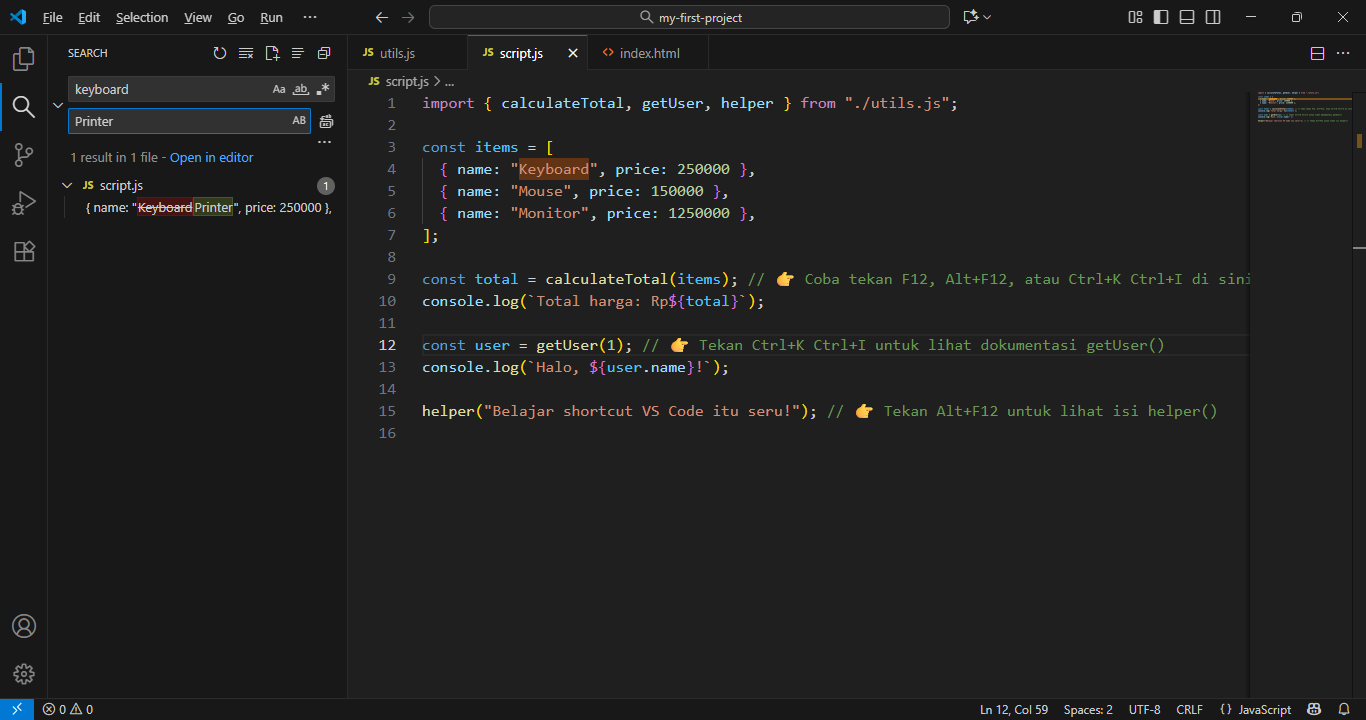Enable Match Case in the search box
The width and height of the screenshot is (1366, 720).
tap(279, 89)
